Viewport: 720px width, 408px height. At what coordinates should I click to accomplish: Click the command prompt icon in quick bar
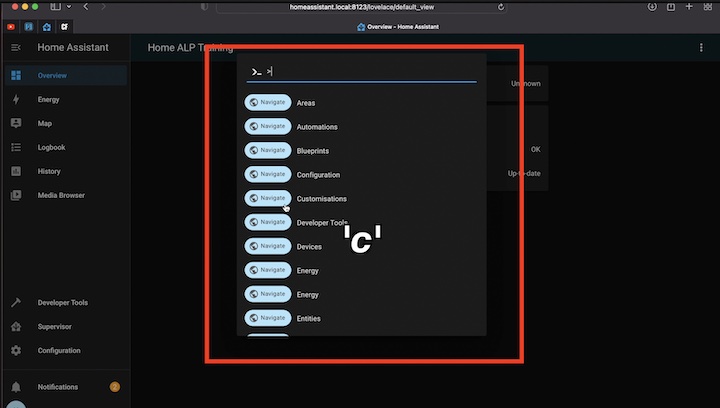tap(256, 72)
